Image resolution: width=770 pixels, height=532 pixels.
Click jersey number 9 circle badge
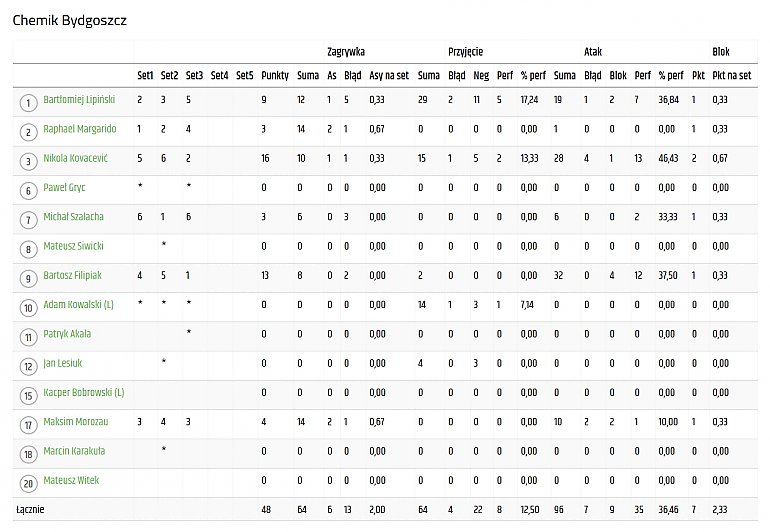[28, 279]
